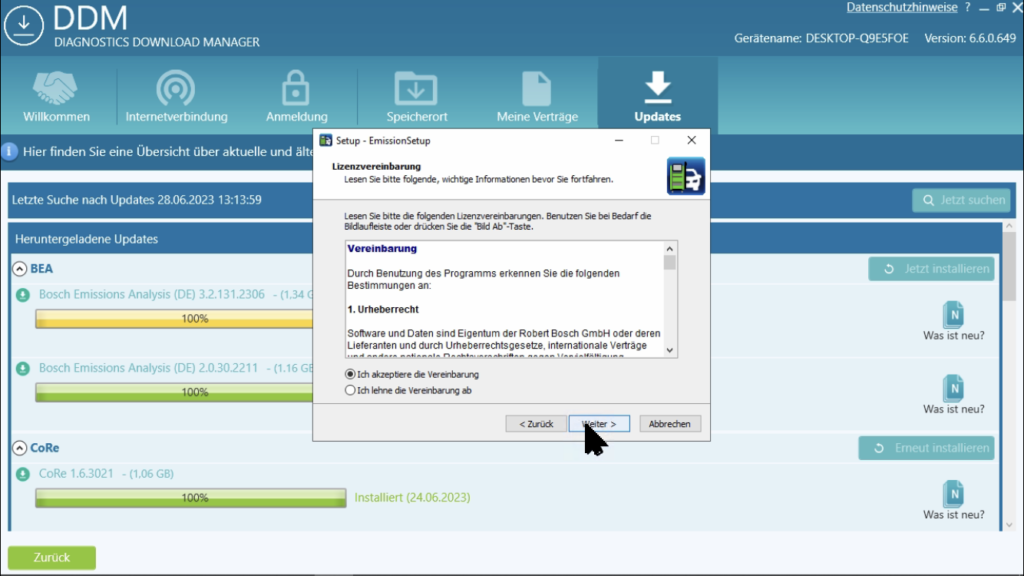Click the license agreement scrollbar thumb
This screenshot has width=1024, height=576.
[x=669, y=263]
